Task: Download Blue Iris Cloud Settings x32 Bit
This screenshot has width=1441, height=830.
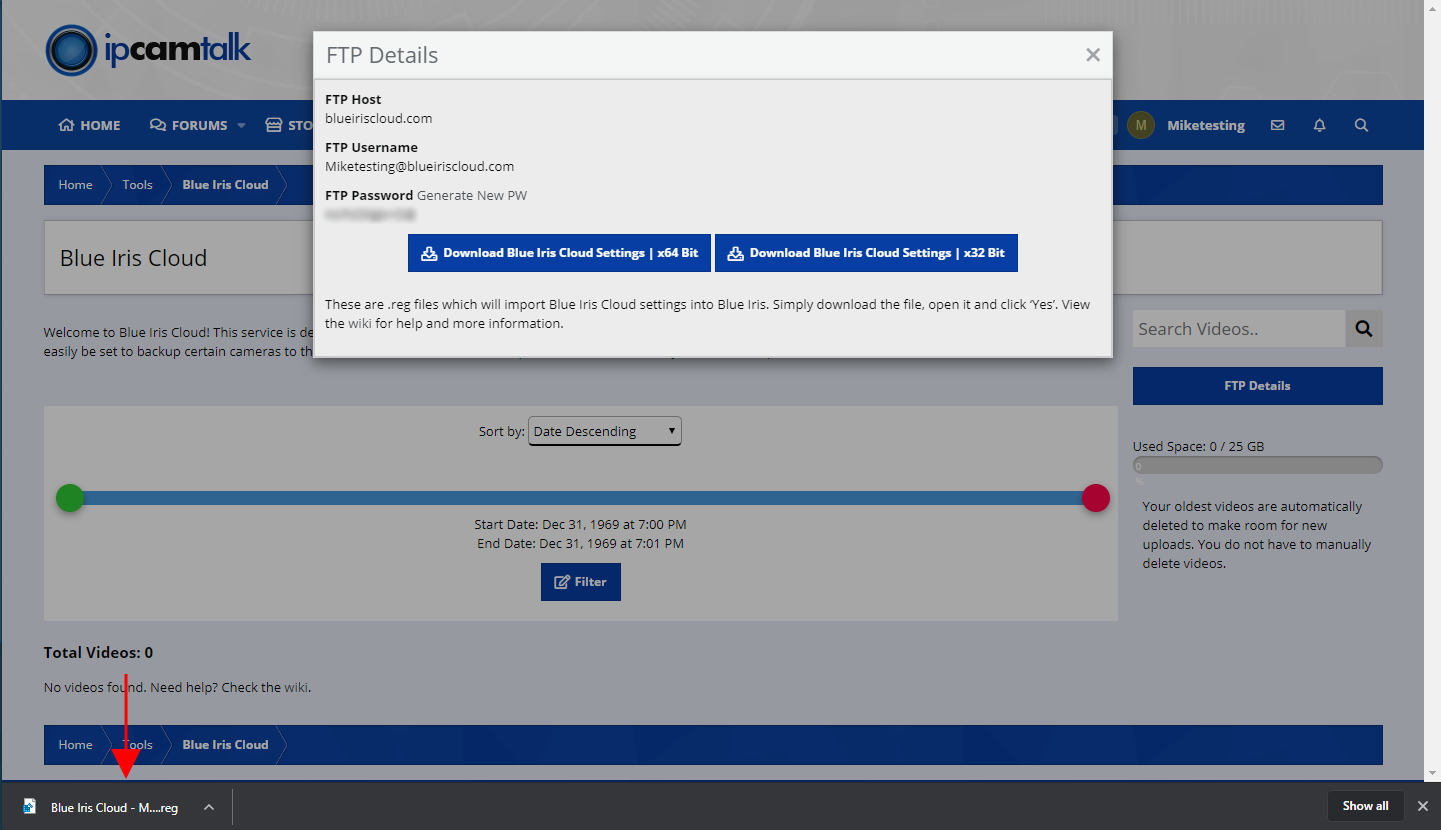Action: click(x=866, y=253)
